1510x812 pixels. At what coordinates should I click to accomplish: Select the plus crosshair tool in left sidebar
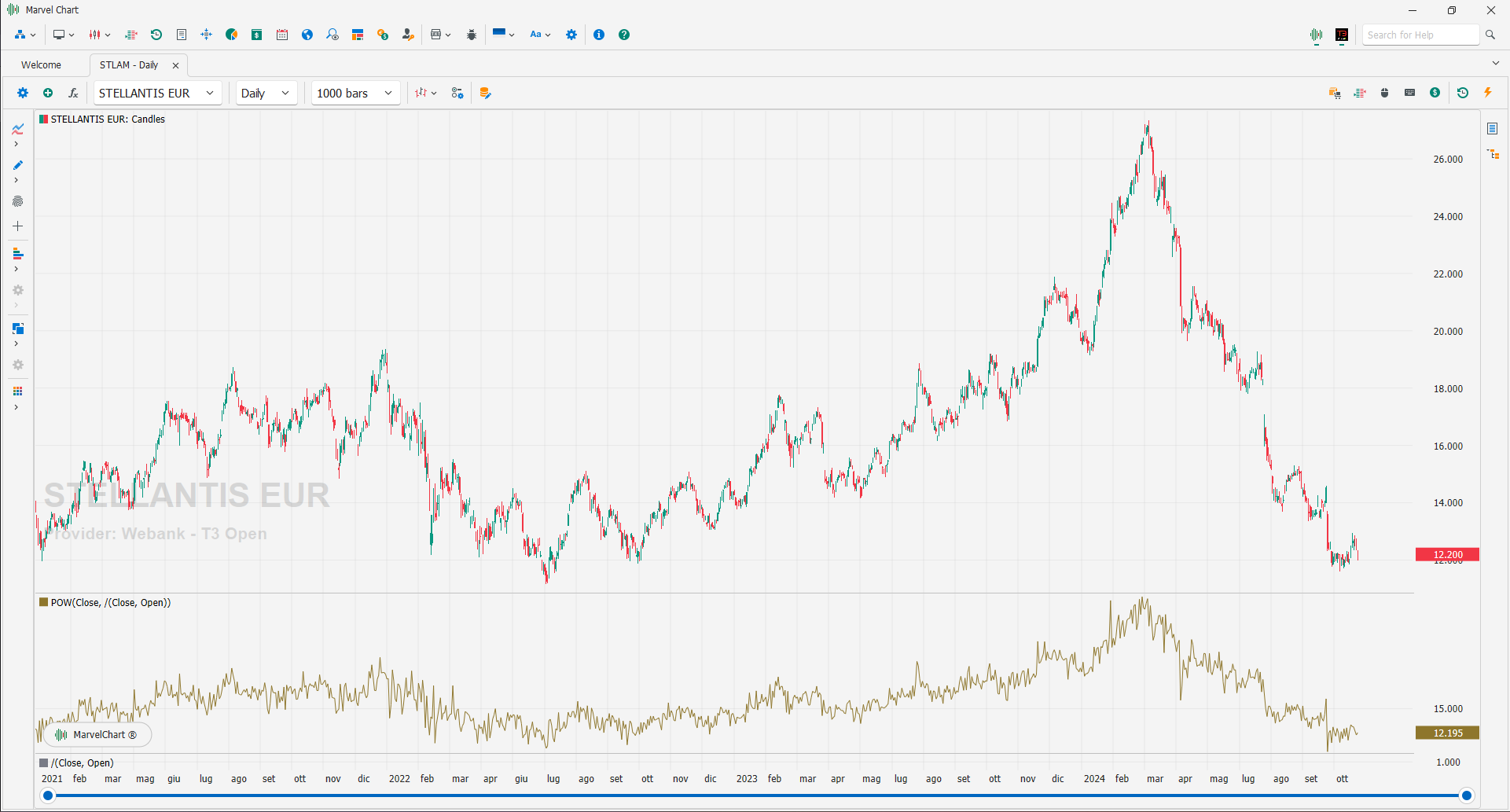point(18,226)
